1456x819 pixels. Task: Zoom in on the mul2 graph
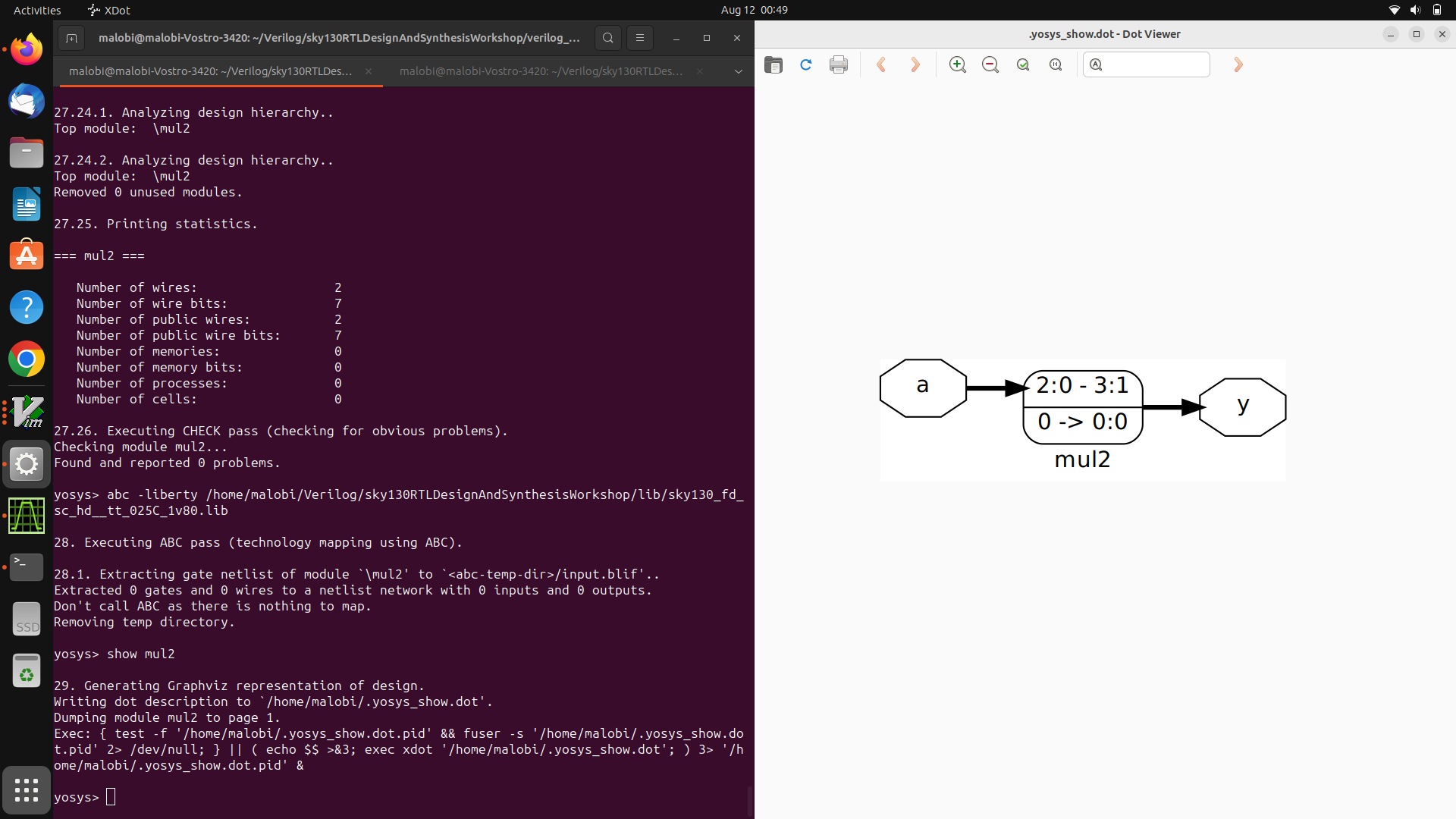point(957,64)
